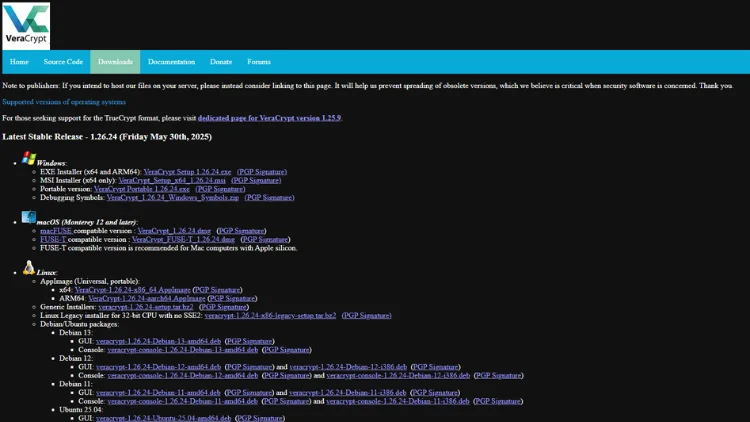Download VeraCrypt Setup 1.26.24.exe installer
This screenshot has height=422, width=750.
click(186, 172)
